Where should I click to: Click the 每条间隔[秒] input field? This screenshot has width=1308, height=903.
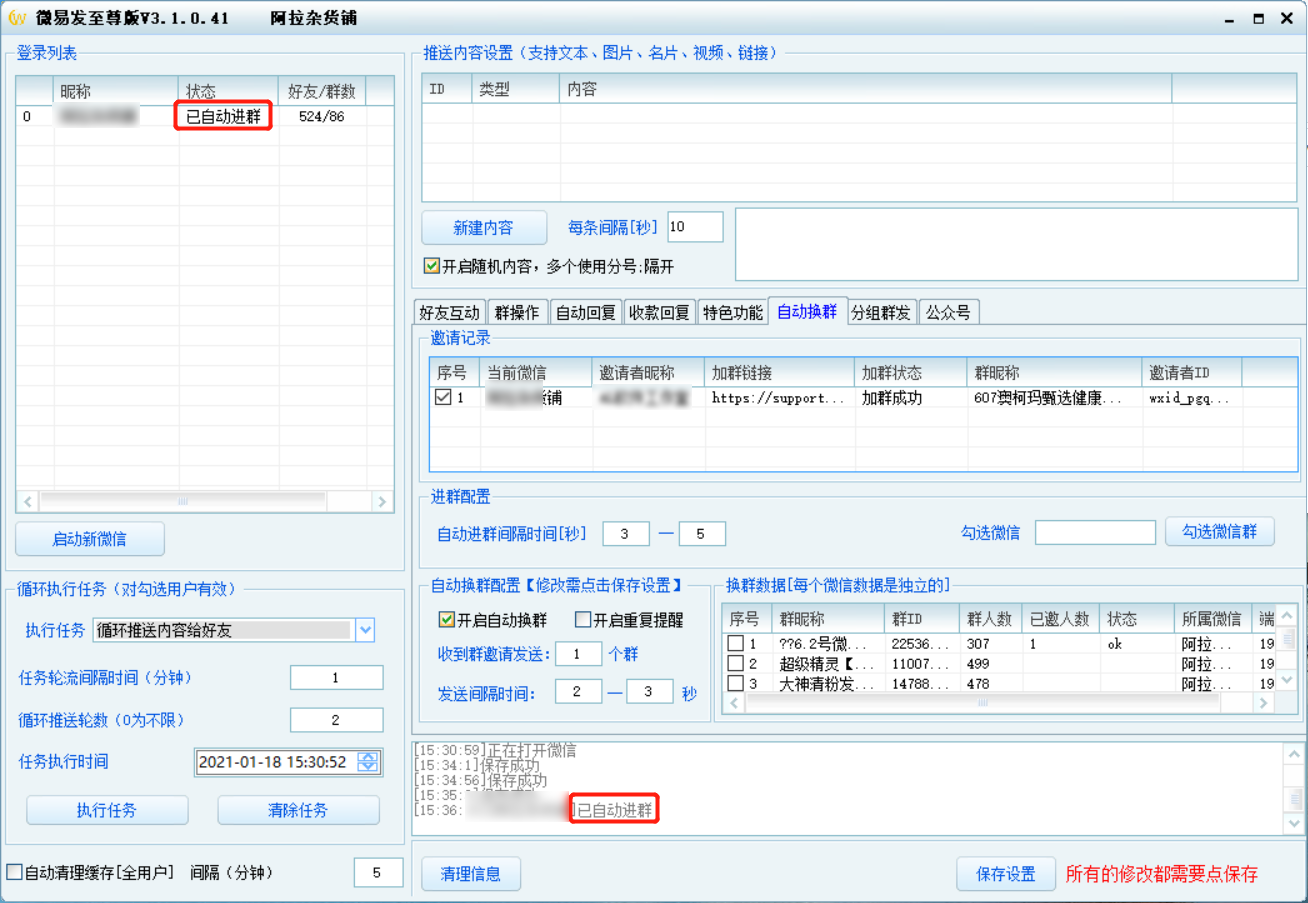pyautogui.click(x=695, y=227)
